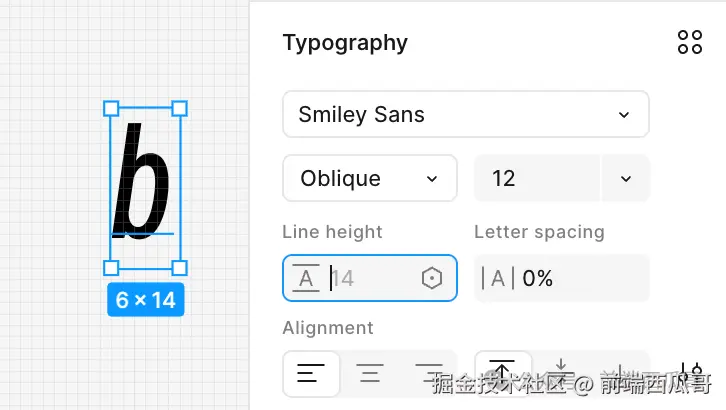The image size is (726, 410).
Task: Click the letter spacing icon
Action: (497, 278)
